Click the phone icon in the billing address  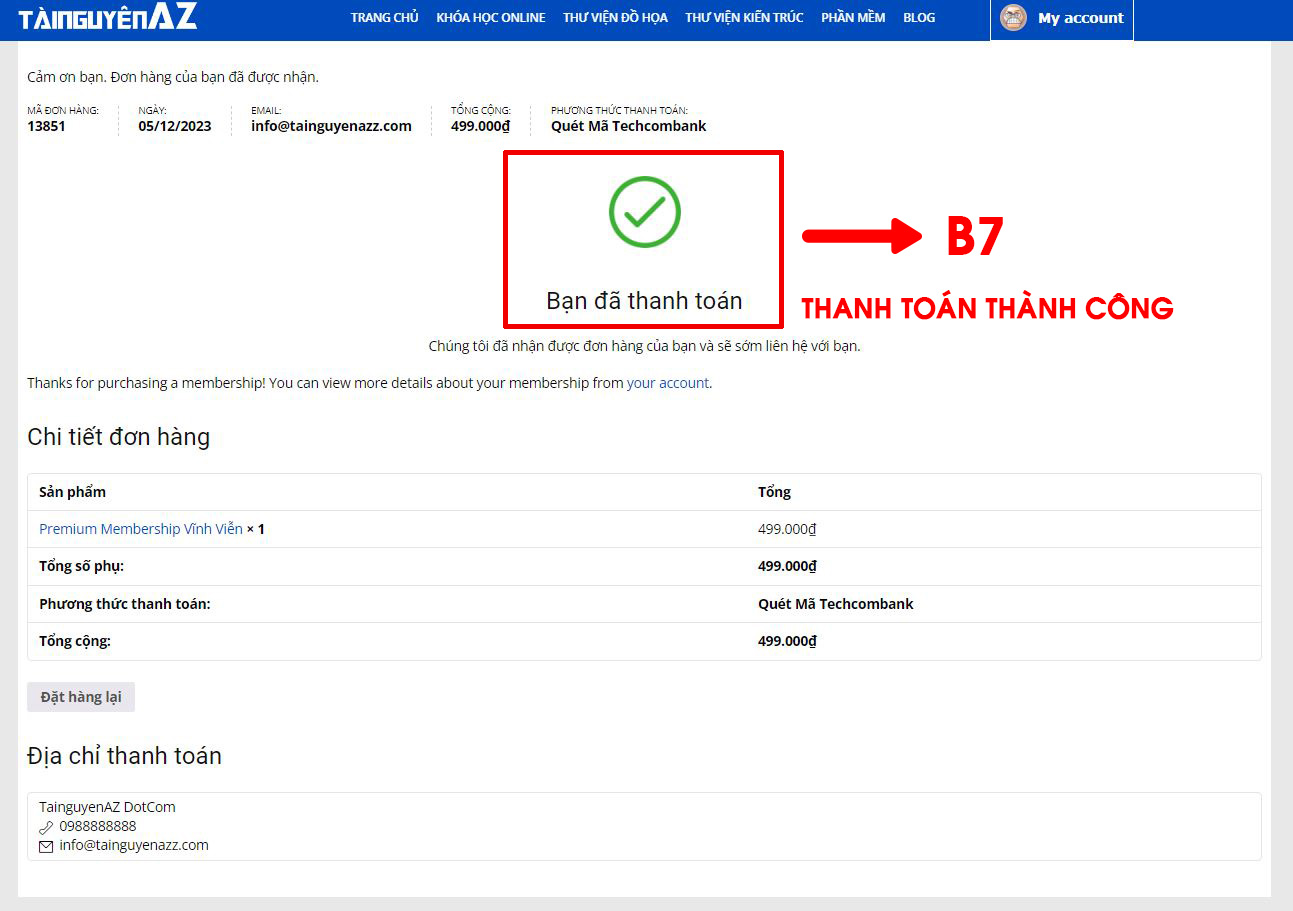pyautogui.click(x=46, y=827)
